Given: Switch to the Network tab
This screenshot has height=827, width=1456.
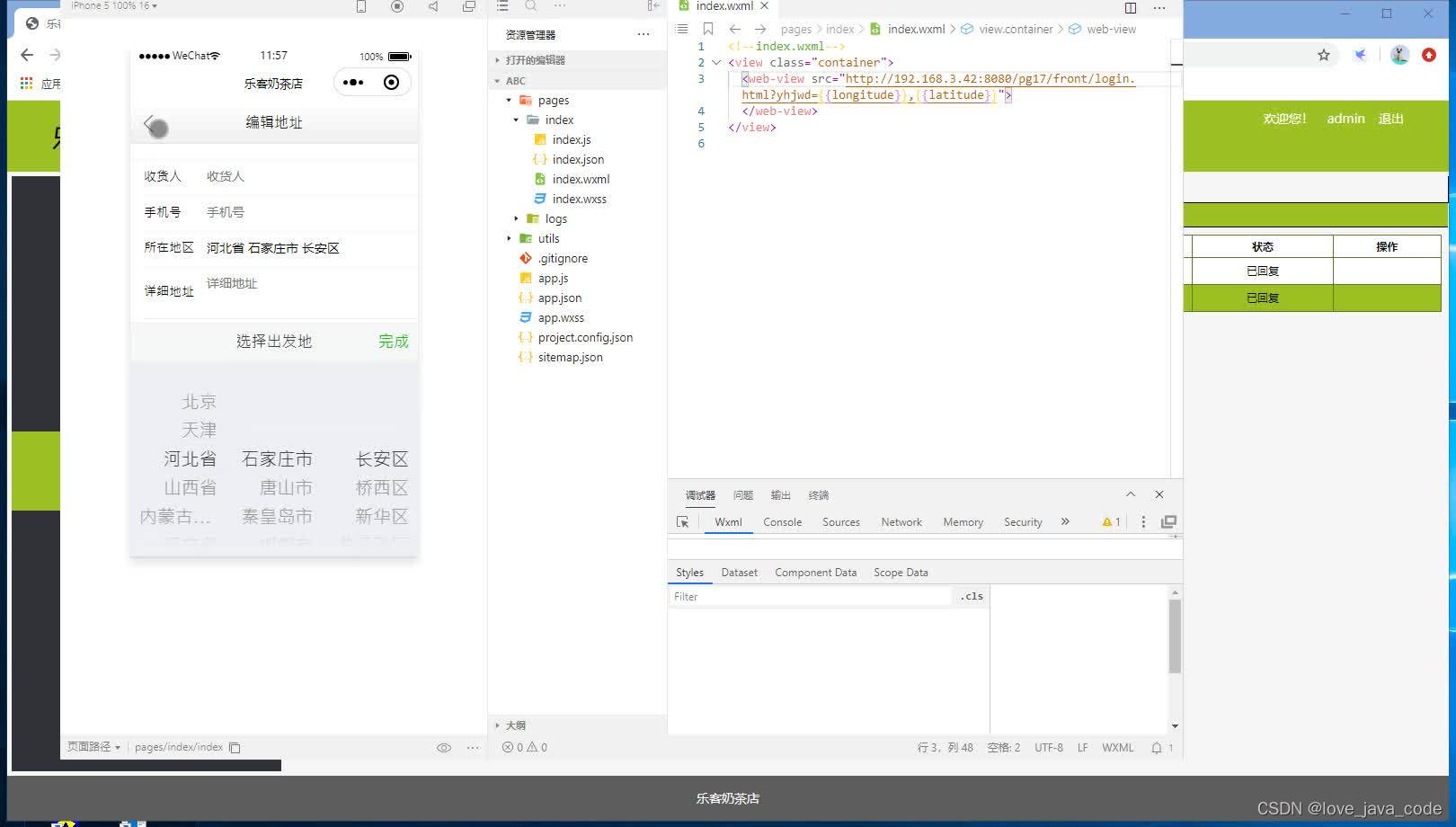Looking at the screenshot, I should pos(901,522).
